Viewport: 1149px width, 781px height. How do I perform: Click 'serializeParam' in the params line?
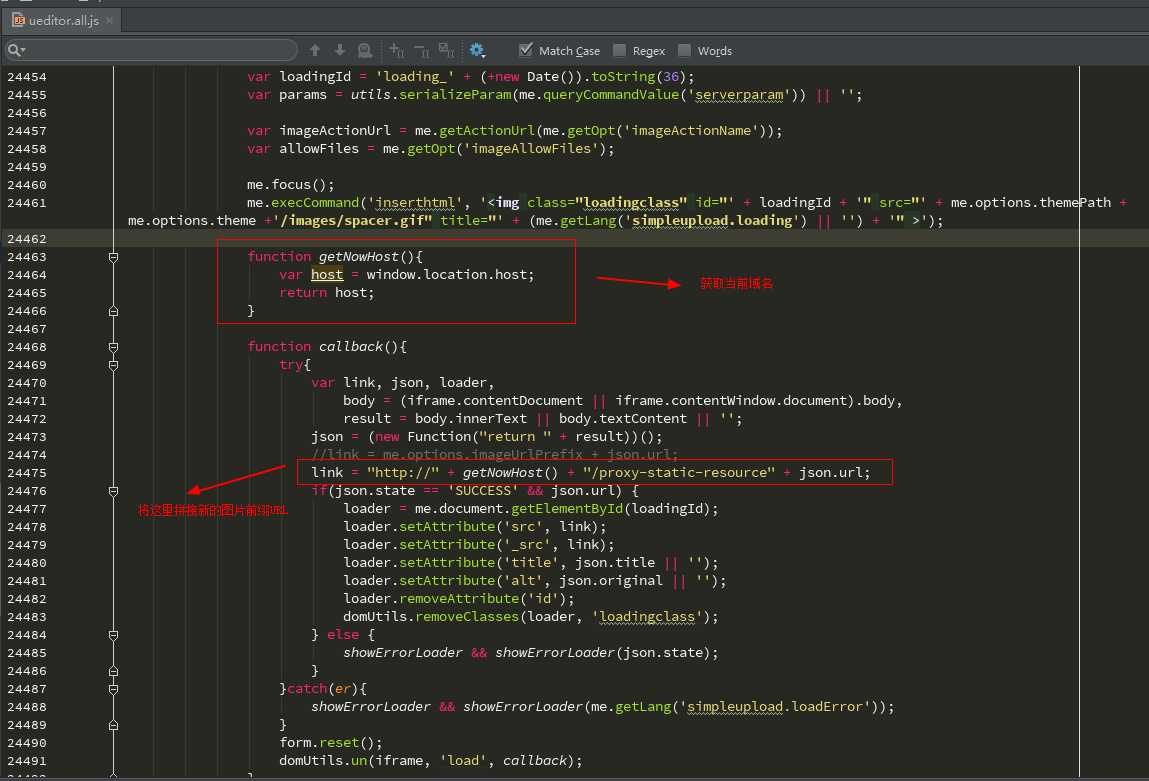(x=456, y=95)
